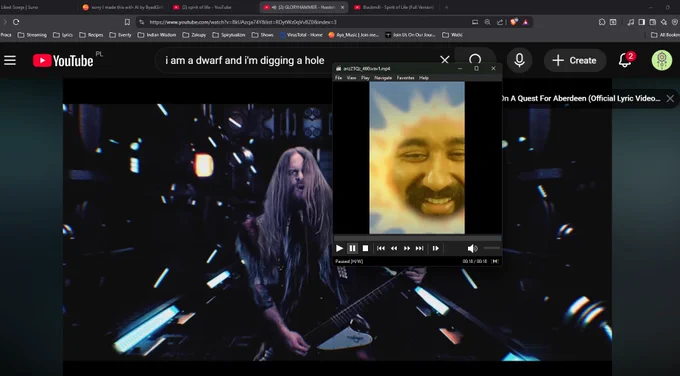
Task: Adjust media player volume slider
Action: pyautogui.click(x=491, y=248)
